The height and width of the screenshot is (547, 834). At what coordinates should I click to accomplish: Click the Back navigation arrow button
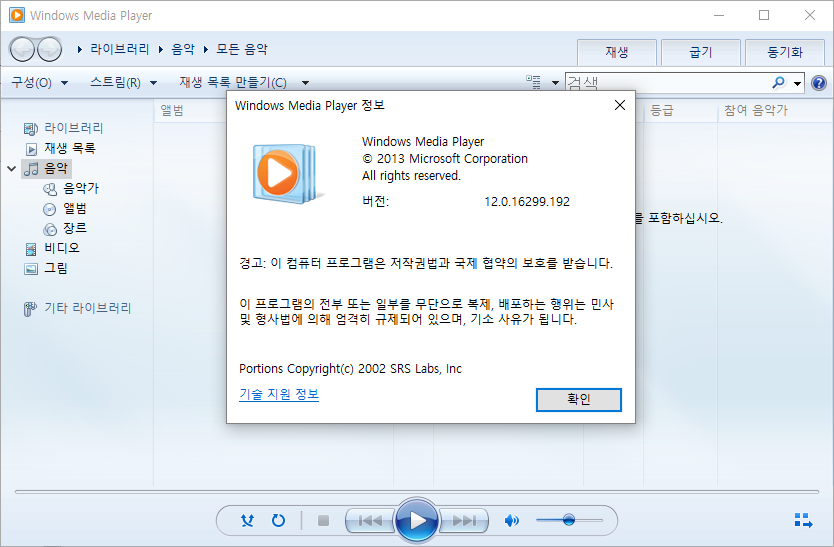pos(22,49)
